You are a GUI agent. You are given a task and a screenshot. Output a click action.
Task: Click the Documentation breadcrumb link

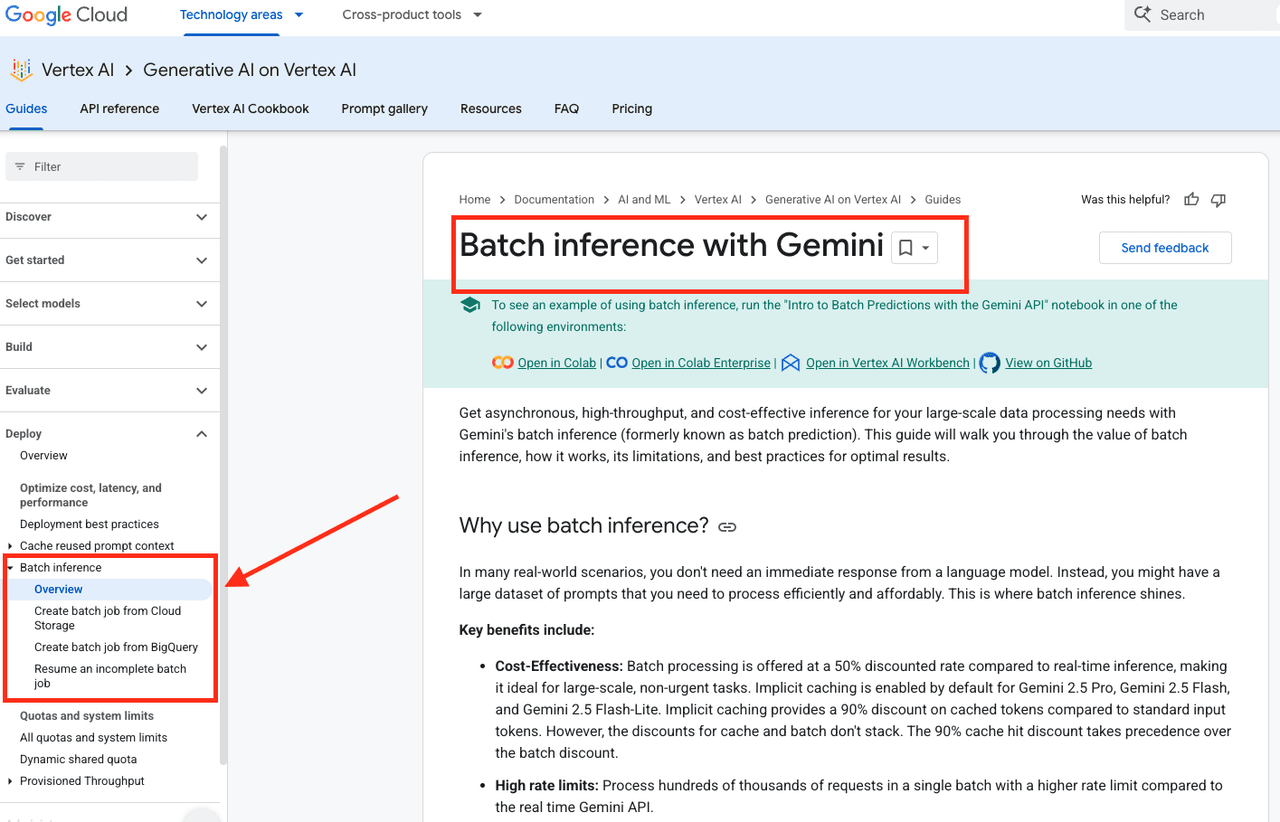[554, 200]
